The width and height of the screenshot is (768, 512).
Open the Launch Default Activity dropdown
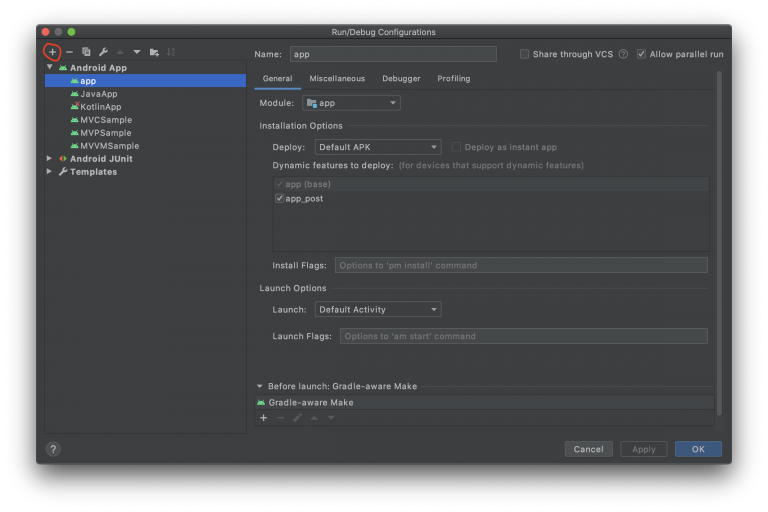[x=377, y=310]
